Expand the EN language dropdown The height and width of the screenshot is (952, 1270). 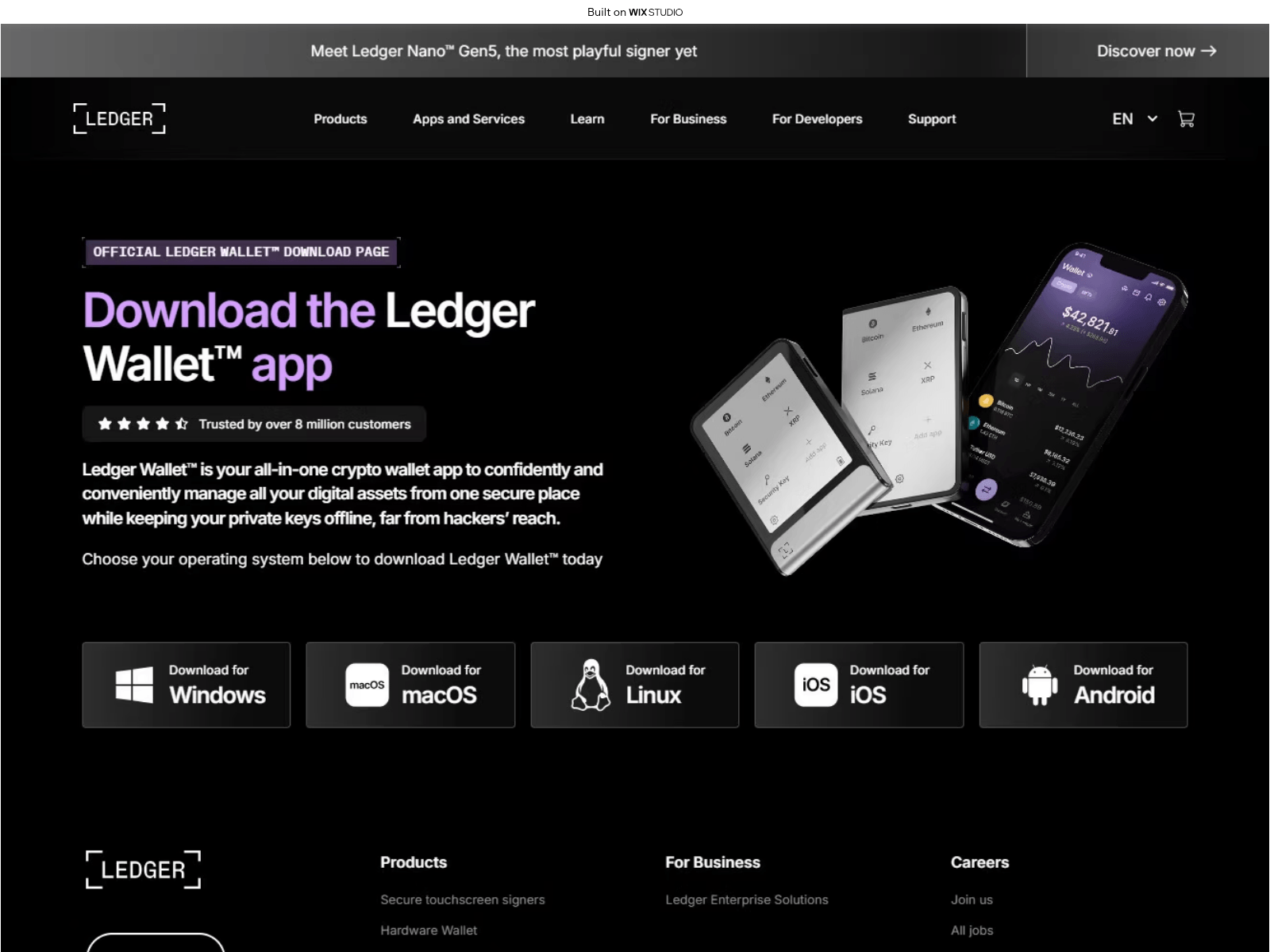[1134, 119]
